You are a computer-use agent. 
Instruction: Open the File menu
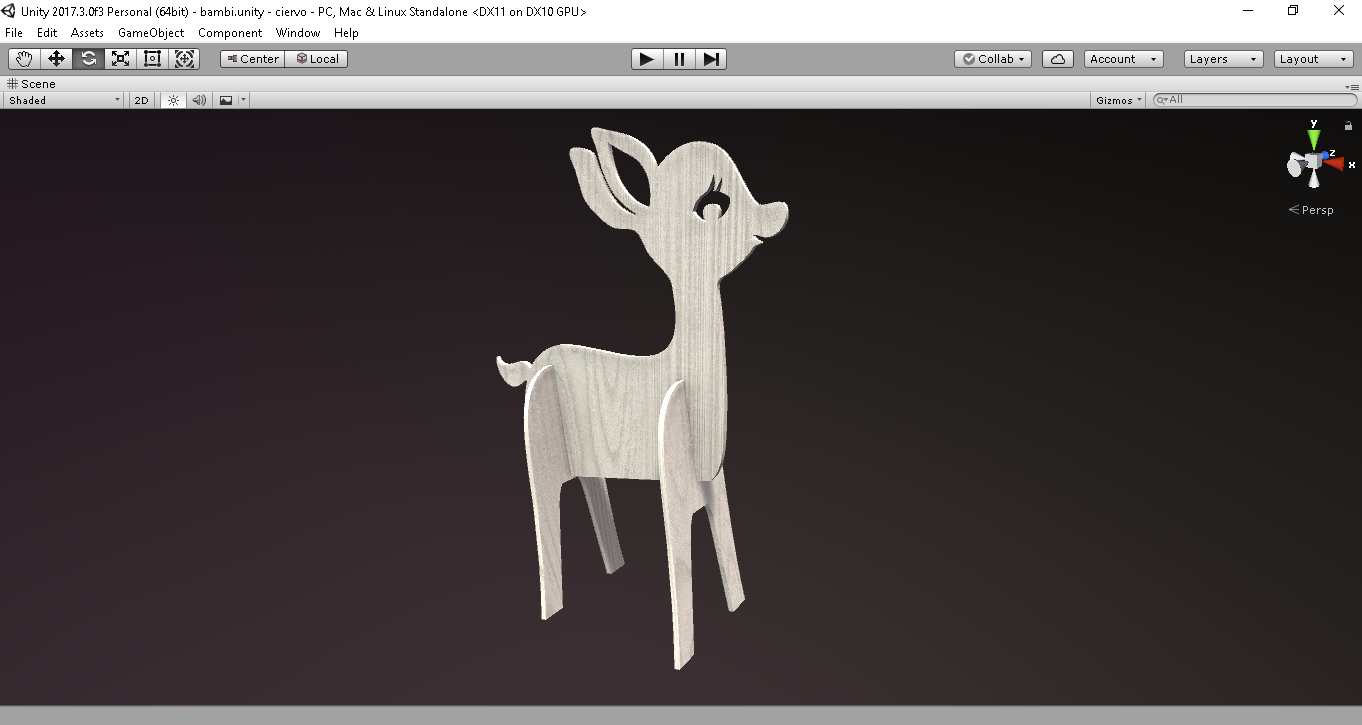14,33
